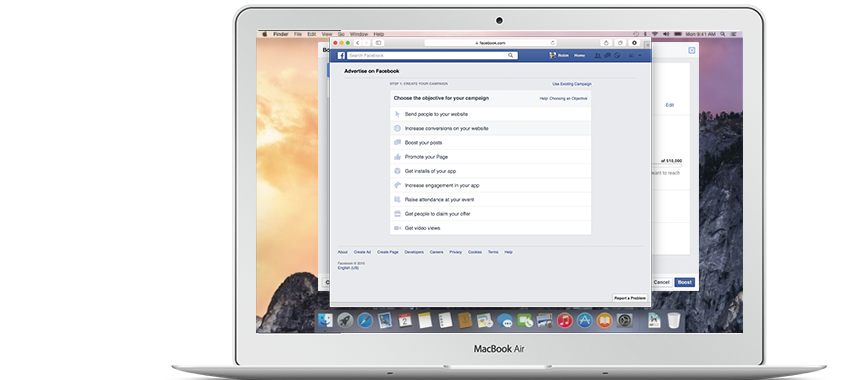Select Get people to claim your offer
The width and height of the screenshot is (850, 380).
(x=490, y=214)
